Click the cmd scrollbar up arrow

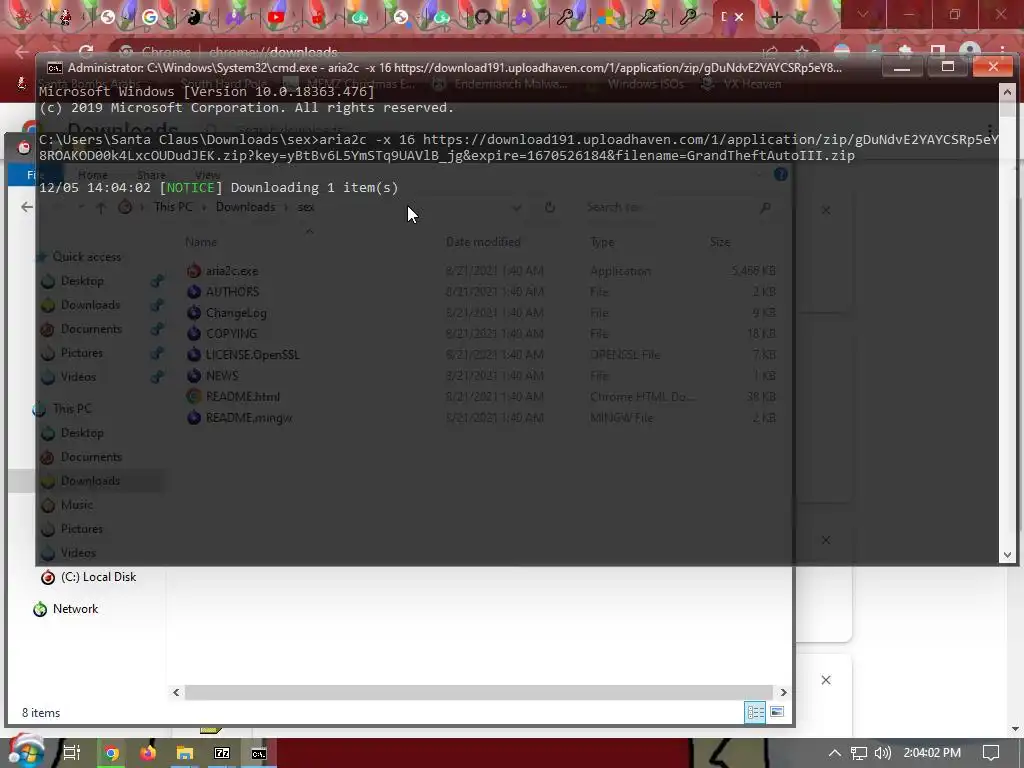click(x=1007, y=92)
